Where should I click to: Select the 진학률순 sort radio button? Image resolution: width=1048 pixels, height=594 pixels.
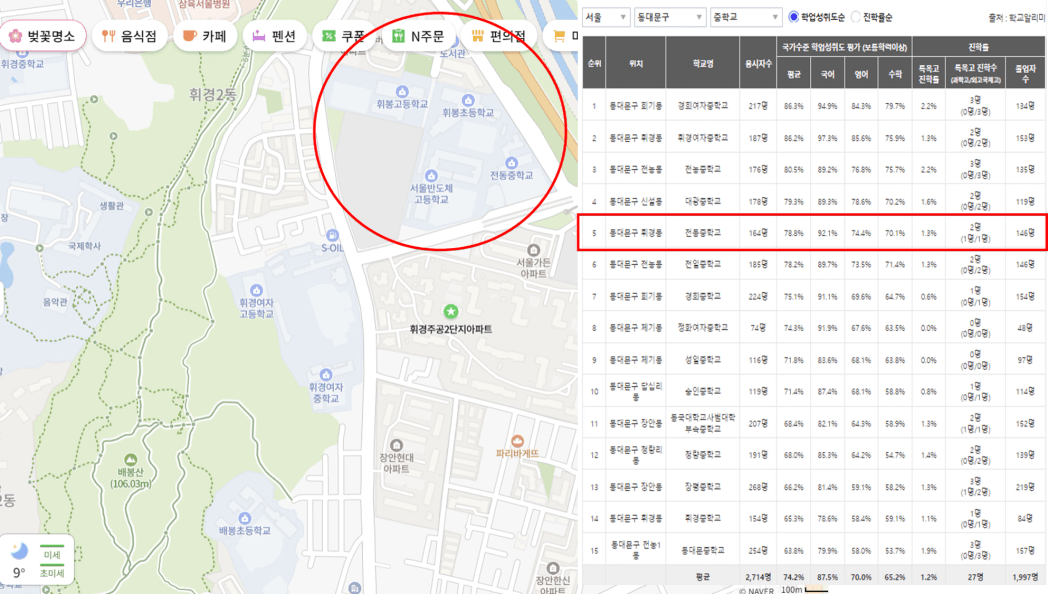click(856, 17)
